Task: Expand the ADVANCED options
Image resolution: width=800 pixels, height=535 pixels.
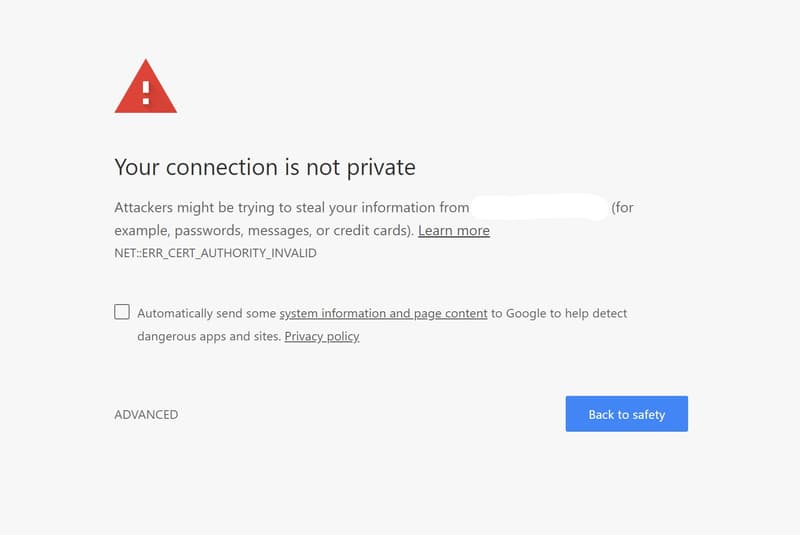Action: coord(146,415)
